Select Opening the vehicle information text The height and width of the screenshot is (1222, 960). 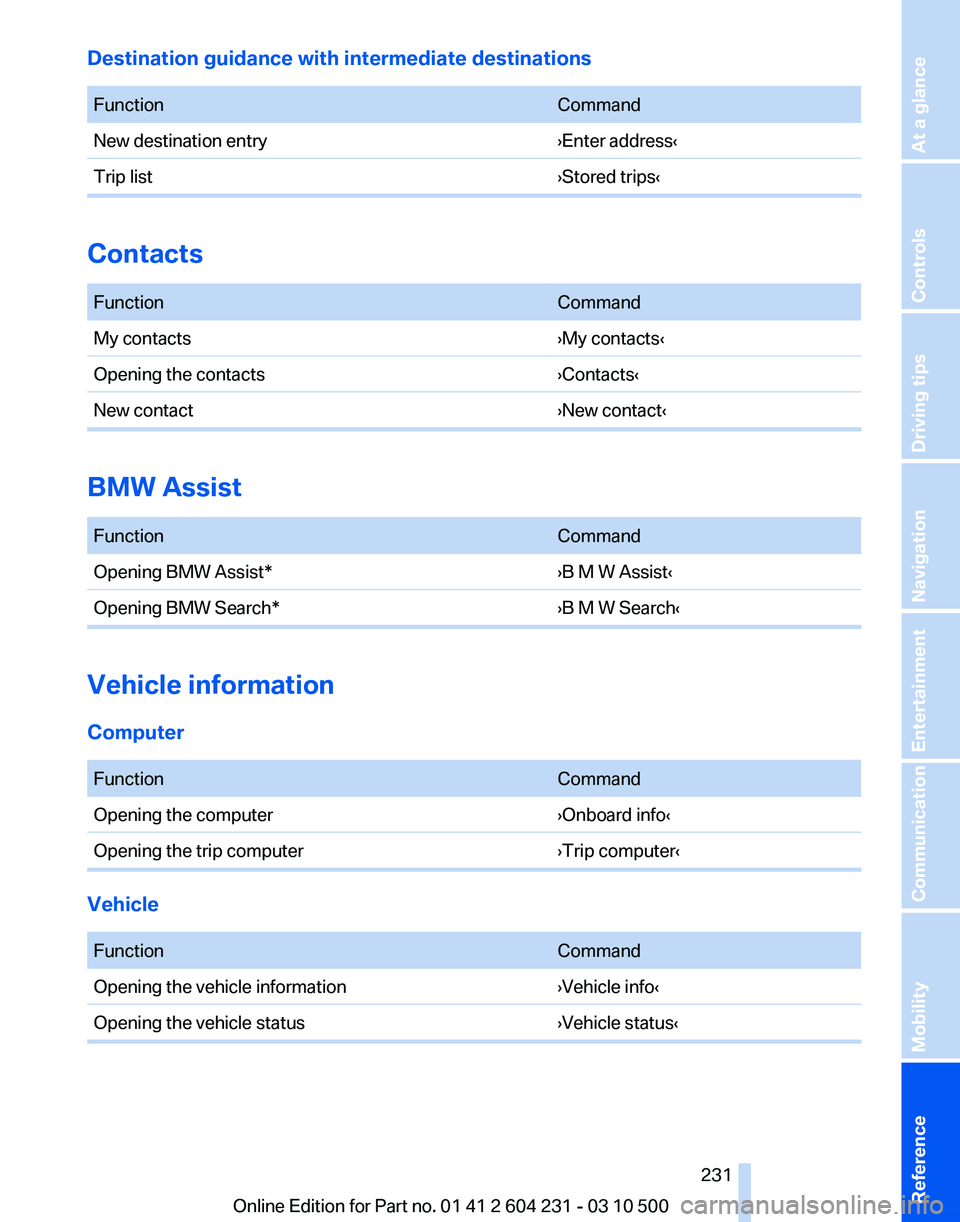pyautogui.click(x=220, y=987)
